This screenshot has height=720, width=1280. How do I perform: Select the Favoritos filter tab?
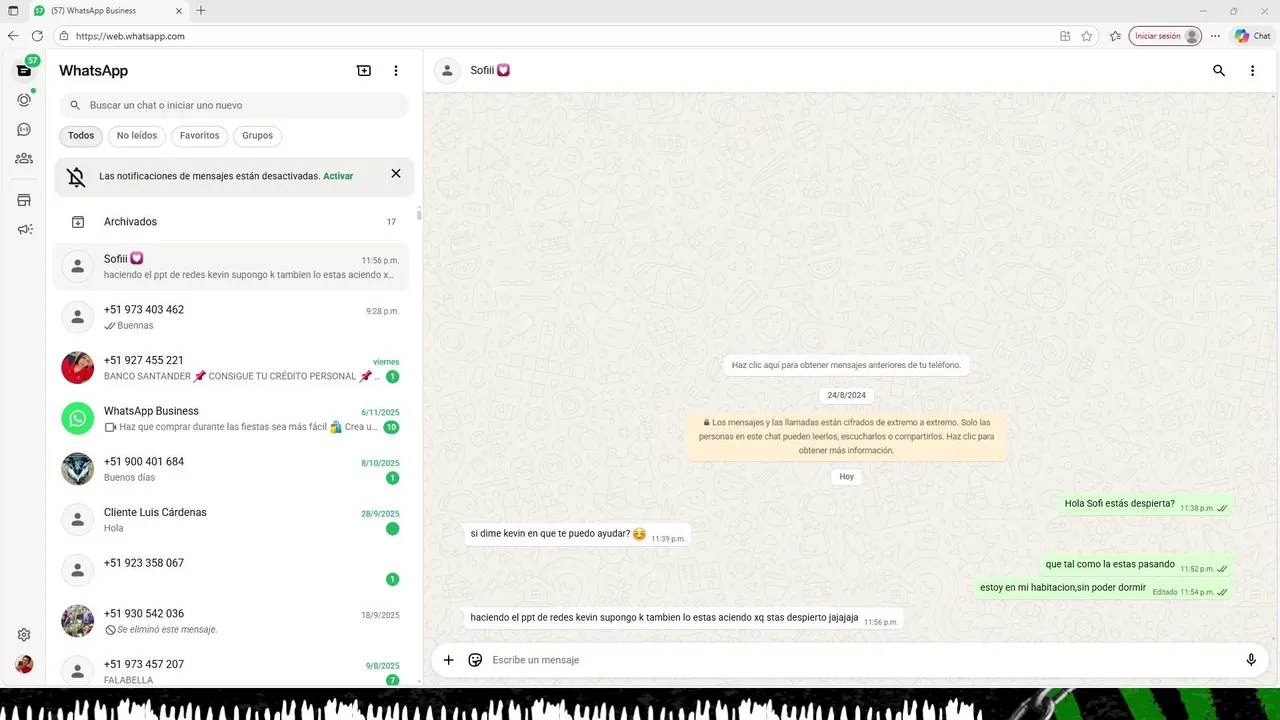tap(200, 136)
